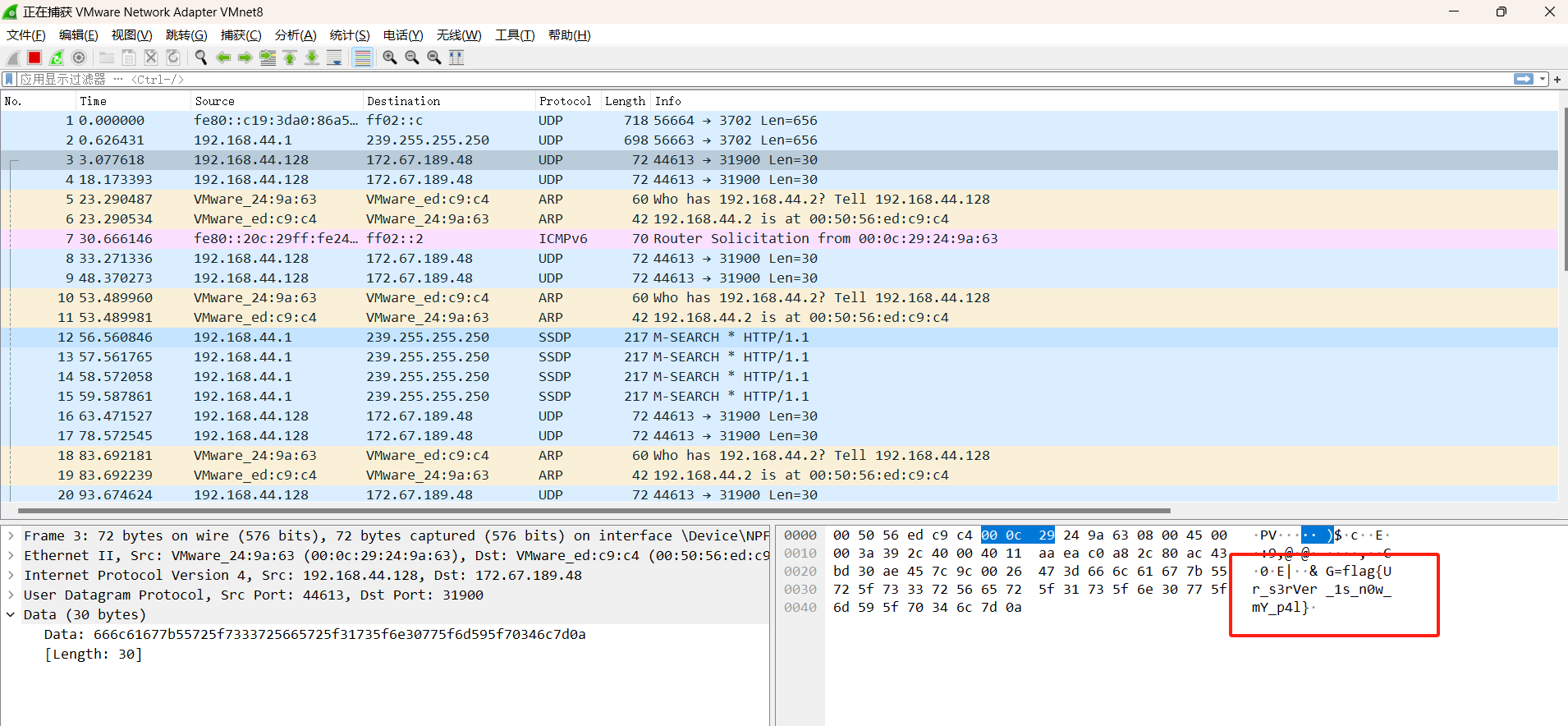Expand the Ethernet II tree node

[11, 555]
